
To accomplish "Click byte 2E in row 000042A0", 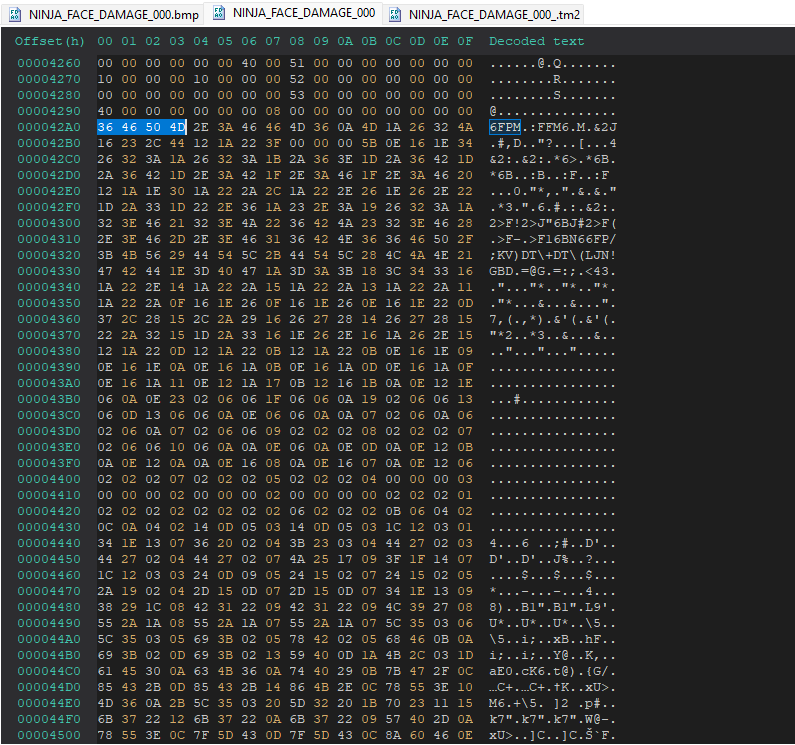I will point(201,127).
